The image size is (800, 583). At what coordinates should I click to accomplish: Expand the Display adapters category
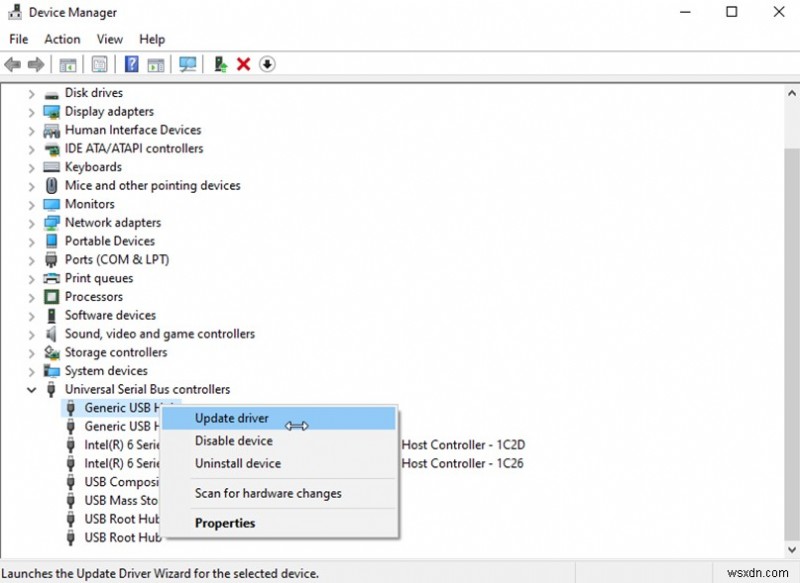[x=29, y=111]
